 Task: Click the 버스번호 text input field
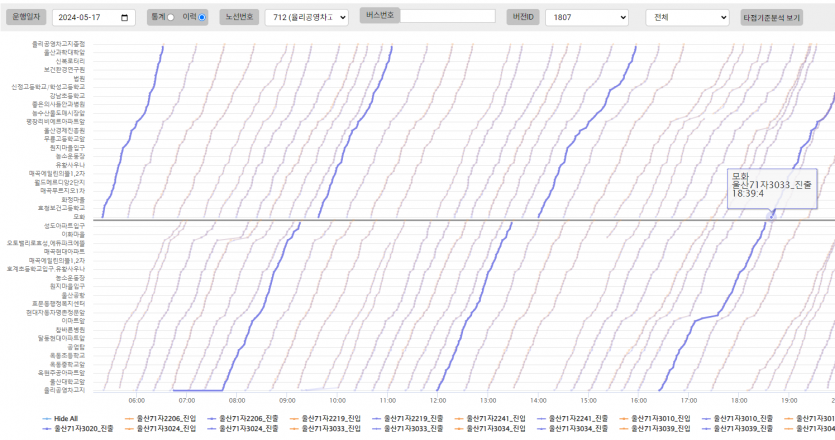point(447,17)
